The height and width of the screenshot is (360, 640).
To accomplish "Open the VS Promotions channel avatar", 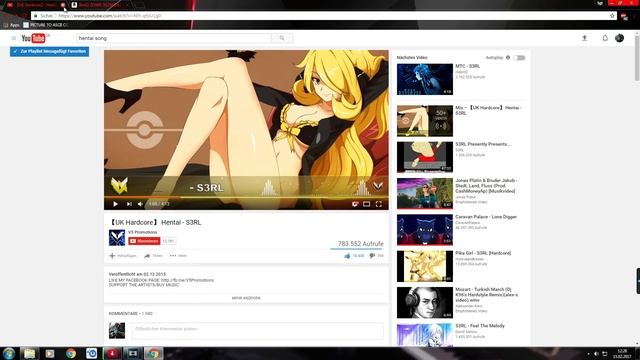I will [x=117, y=238].
